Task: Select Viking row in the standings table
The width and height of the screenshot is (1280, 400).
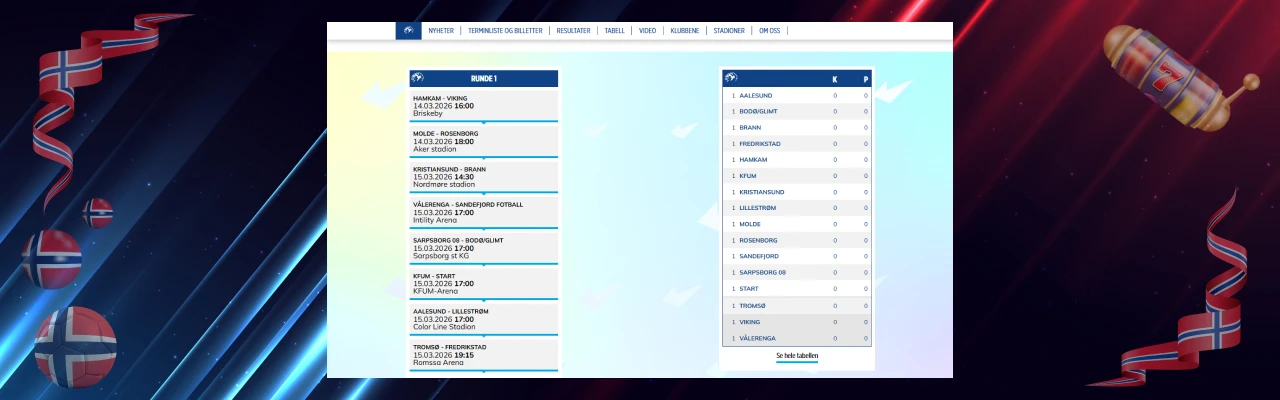Action: tap(797, 322)
